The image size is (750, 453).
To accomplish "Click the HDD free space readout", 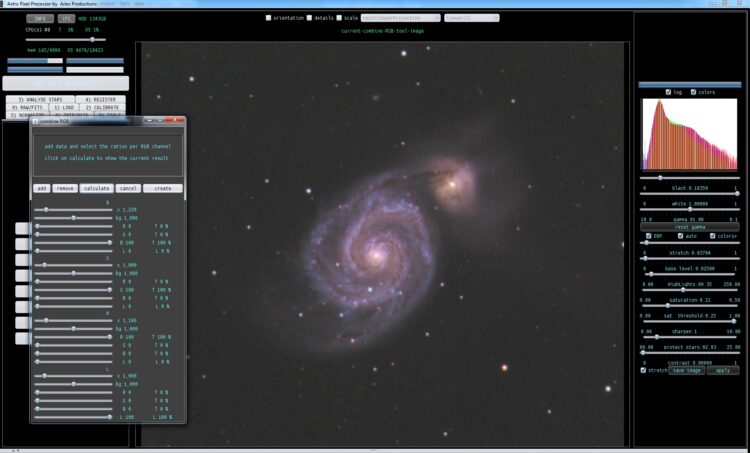I will coord(92,19).
